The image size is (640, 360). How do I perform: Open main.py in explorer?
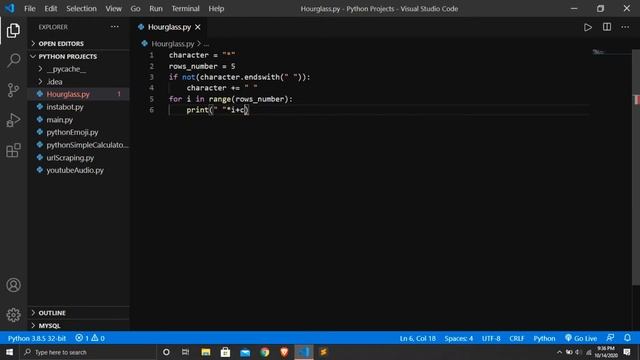[x=79, y=120]
